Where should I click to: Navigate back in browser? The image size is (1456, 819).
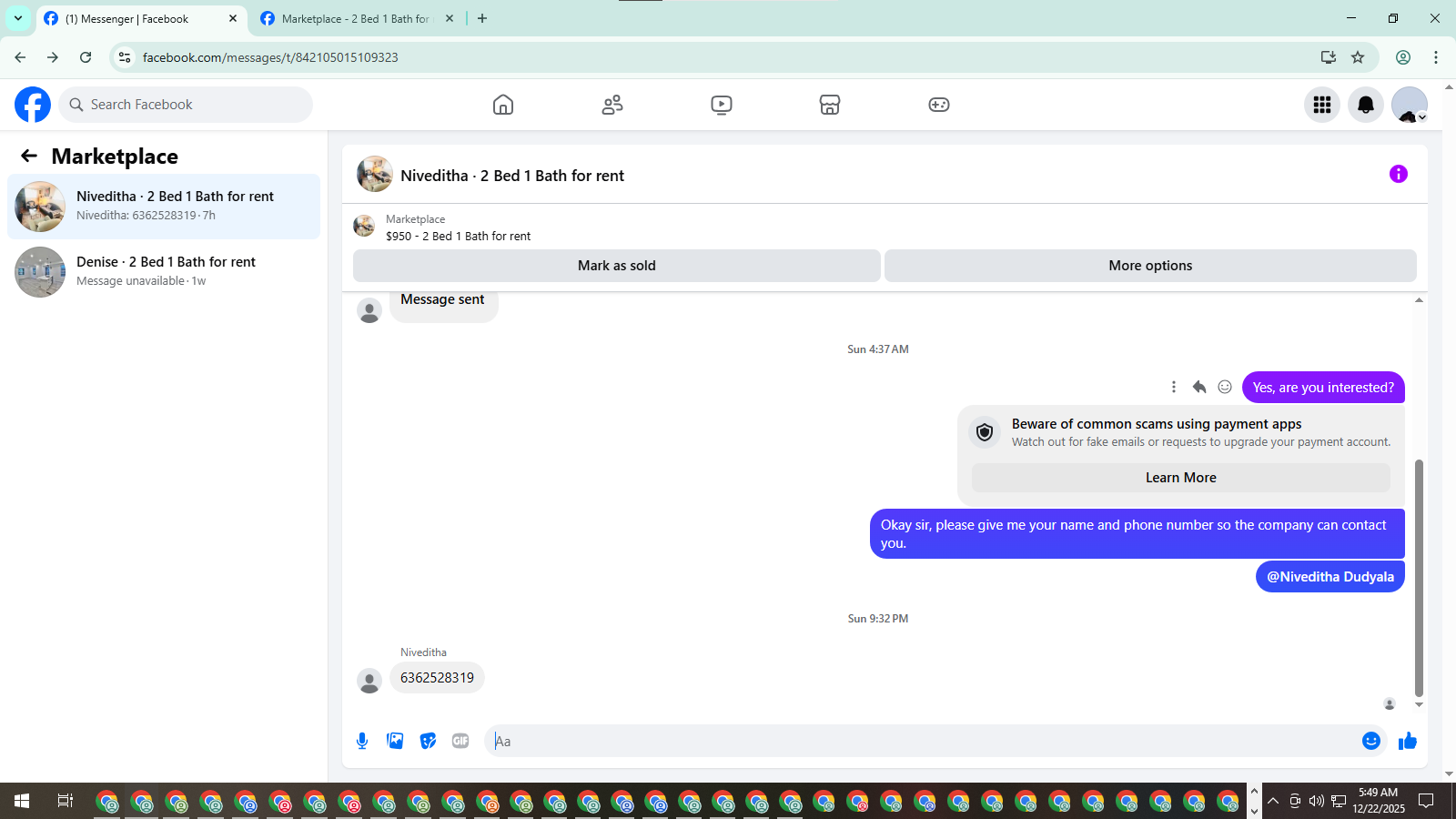pyautogui.click(x=20, y=57)
